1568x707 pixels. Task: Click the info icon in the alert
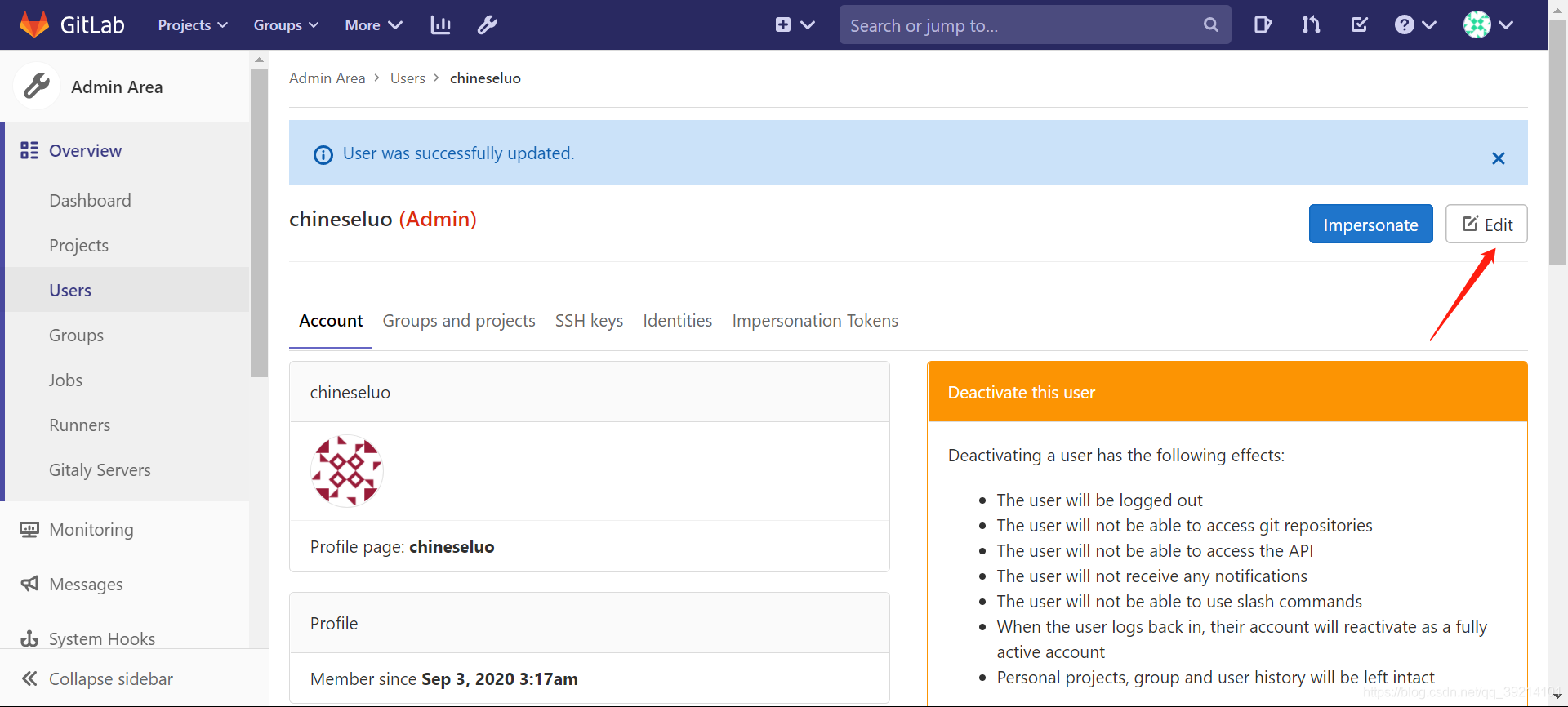point(323,154)
